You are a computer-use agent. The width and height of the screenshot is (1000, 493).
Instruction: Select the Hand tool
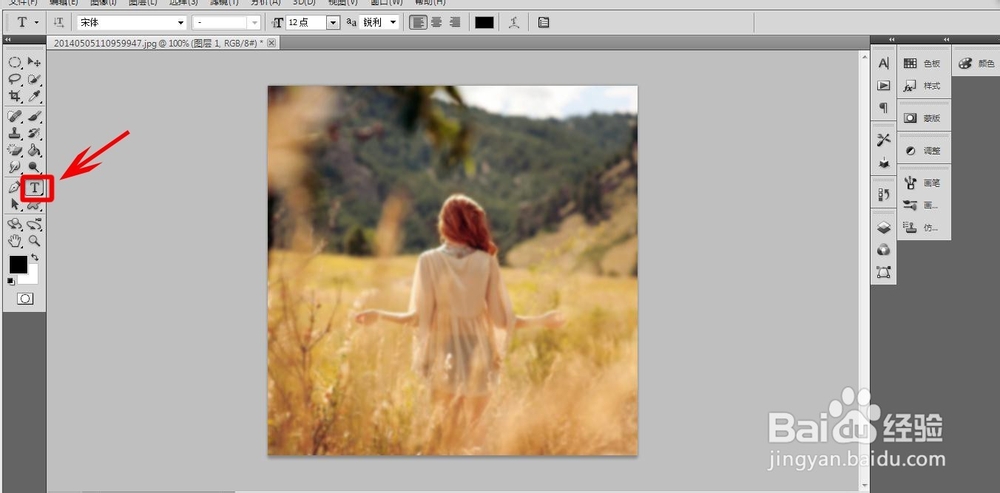[x=15, y=241]
